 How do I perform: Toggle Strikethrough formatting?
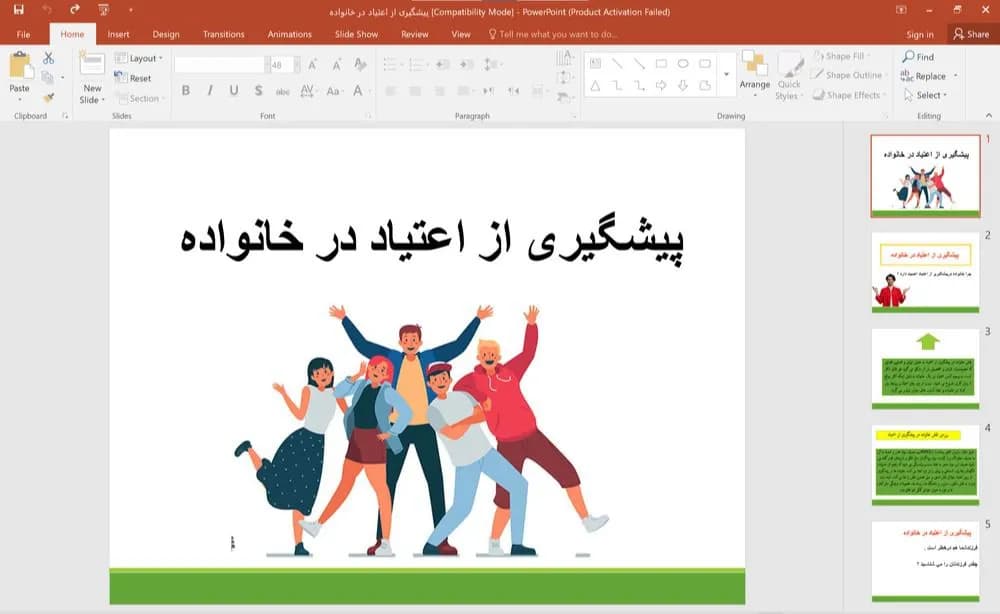tap(282, 91)
